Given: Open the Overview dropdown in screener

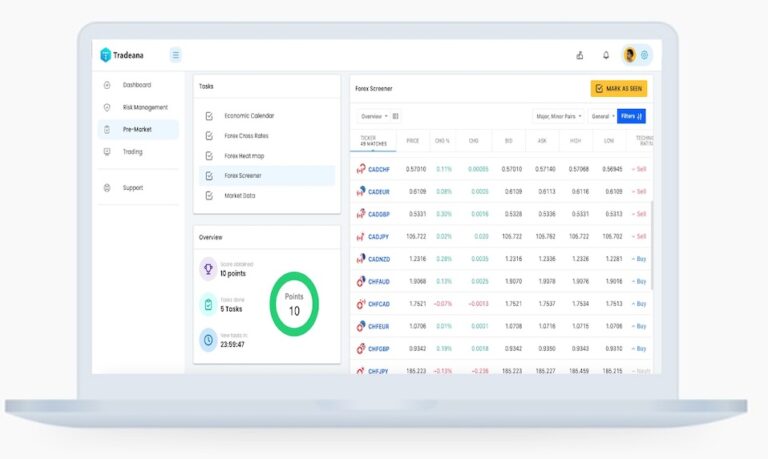Looking at the screenshot, I should click(x=373, y=116).
